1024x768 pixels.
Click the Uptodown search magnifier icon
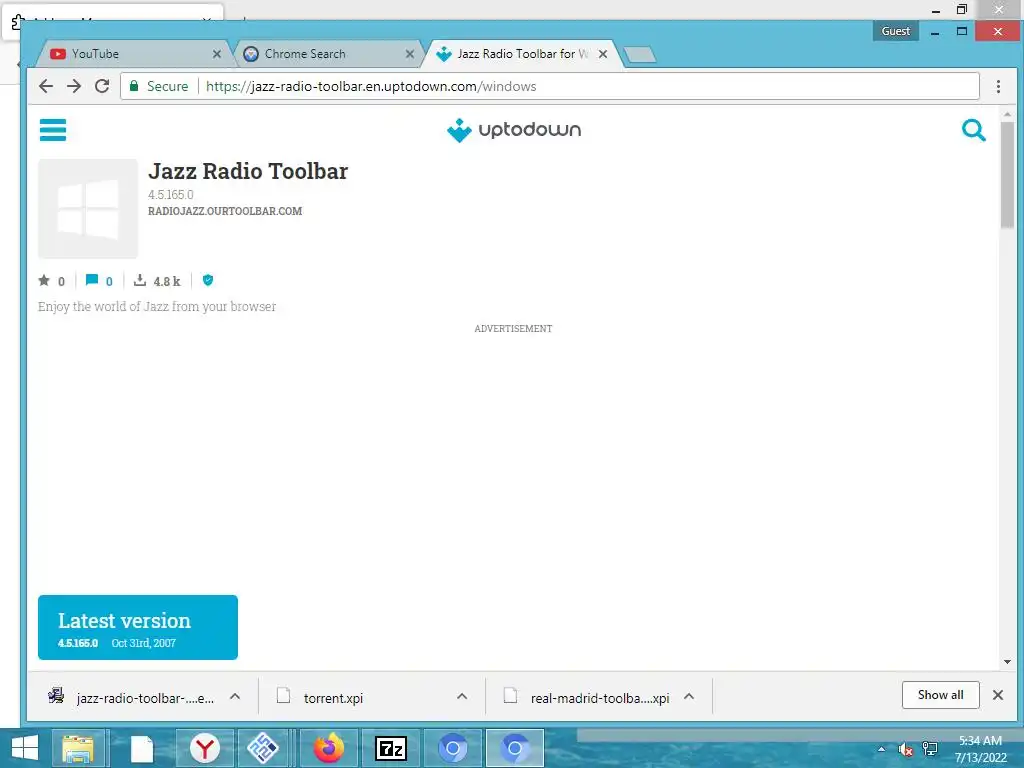click(973, 130)
